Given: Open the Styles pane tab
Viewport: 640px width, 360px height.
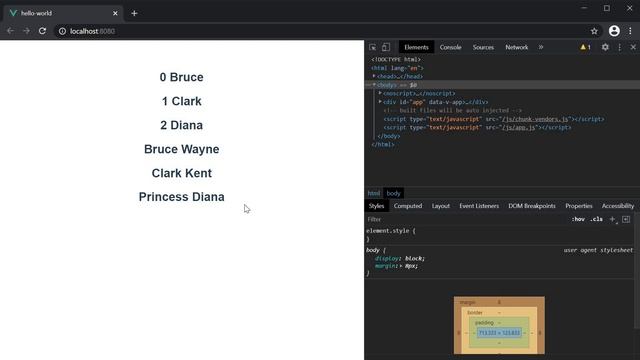Looking at the screenshot, I should click(376, 206).
